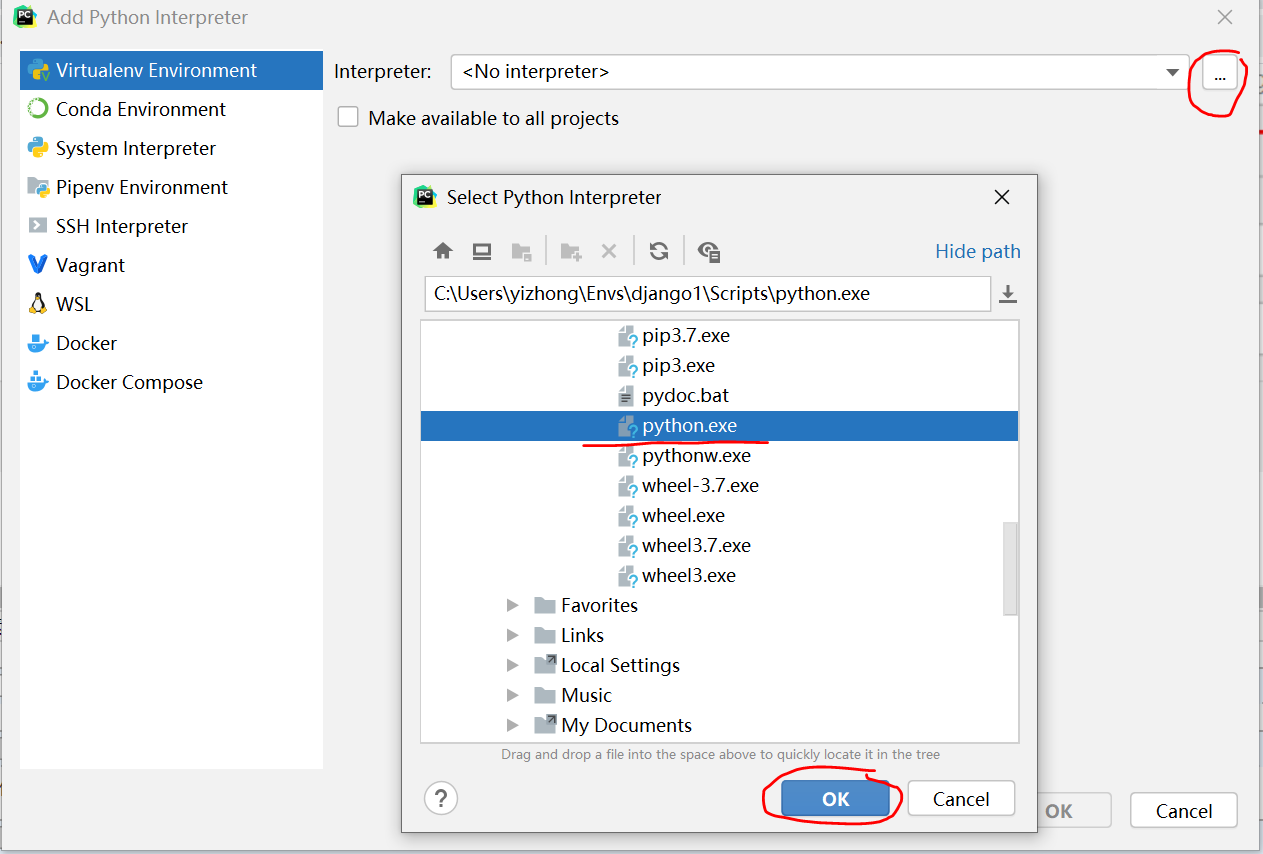This screenshot has width=1263, height=854.
Task: Refresh the file tree
Action: pos(658,251)
